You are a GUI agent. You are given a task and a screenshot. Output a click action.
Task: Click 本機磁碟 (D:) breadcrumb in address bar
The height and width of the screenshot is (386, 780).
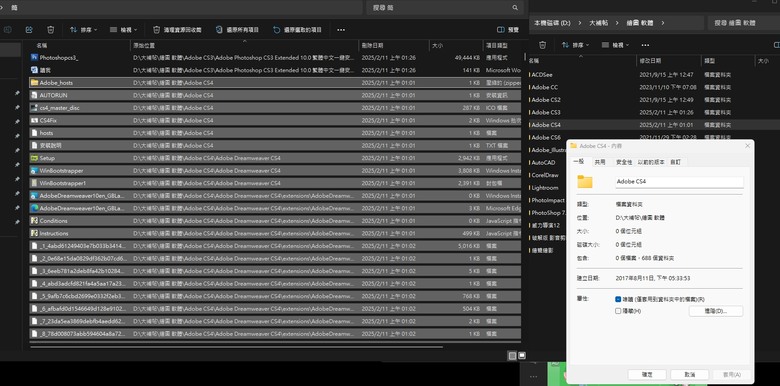point(552,23)
